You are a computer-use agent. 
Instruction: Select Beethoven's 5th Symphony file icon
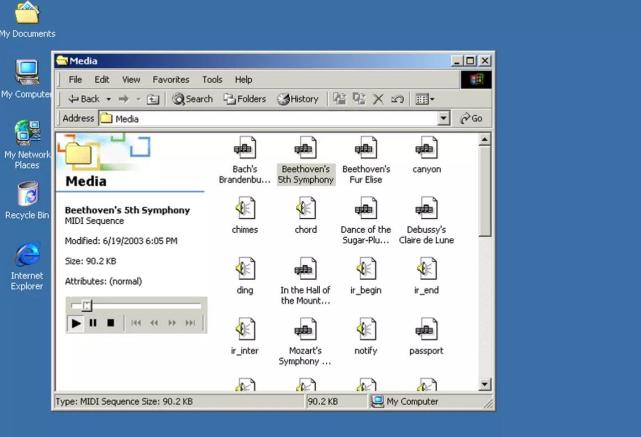305,148
